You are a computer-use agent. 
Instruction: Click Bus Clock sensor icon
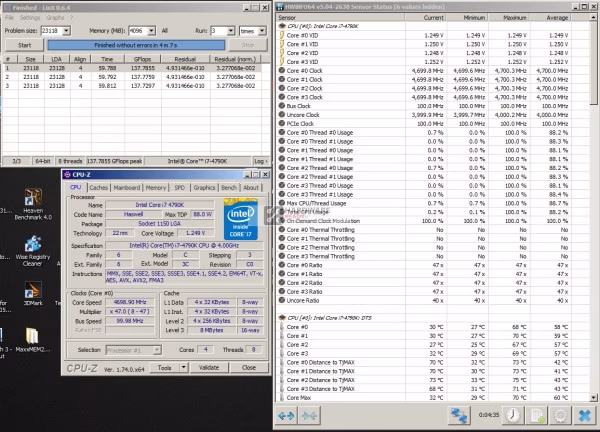point(282,106)
